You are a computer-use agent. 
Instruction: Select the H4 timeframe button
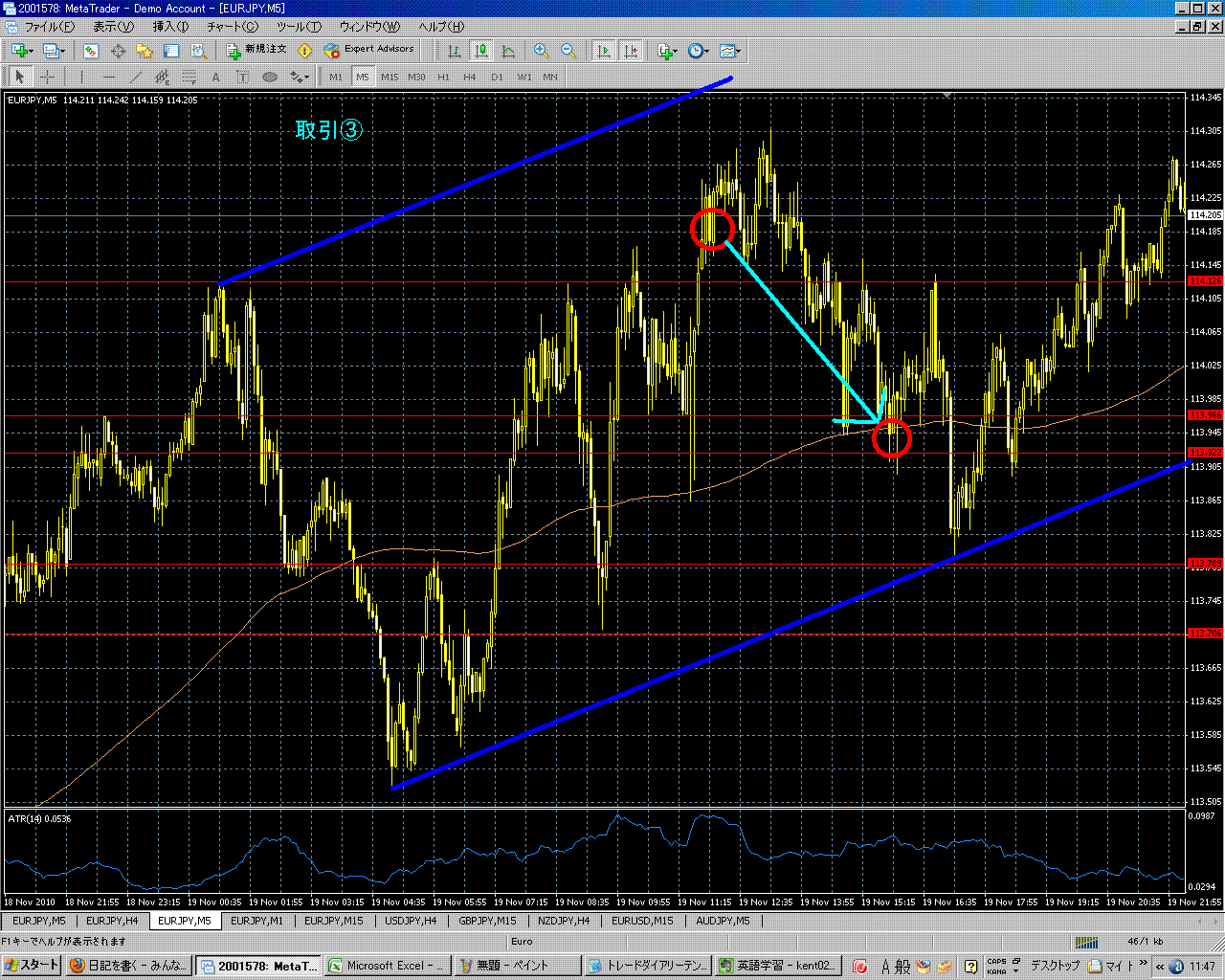pos(470,78)
